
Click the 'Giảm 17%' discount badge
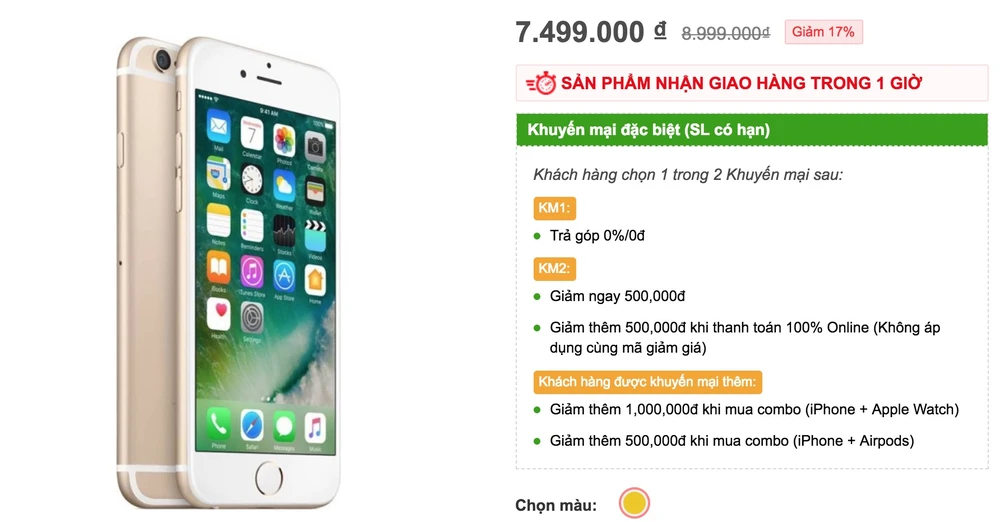[x=822, y=32]
